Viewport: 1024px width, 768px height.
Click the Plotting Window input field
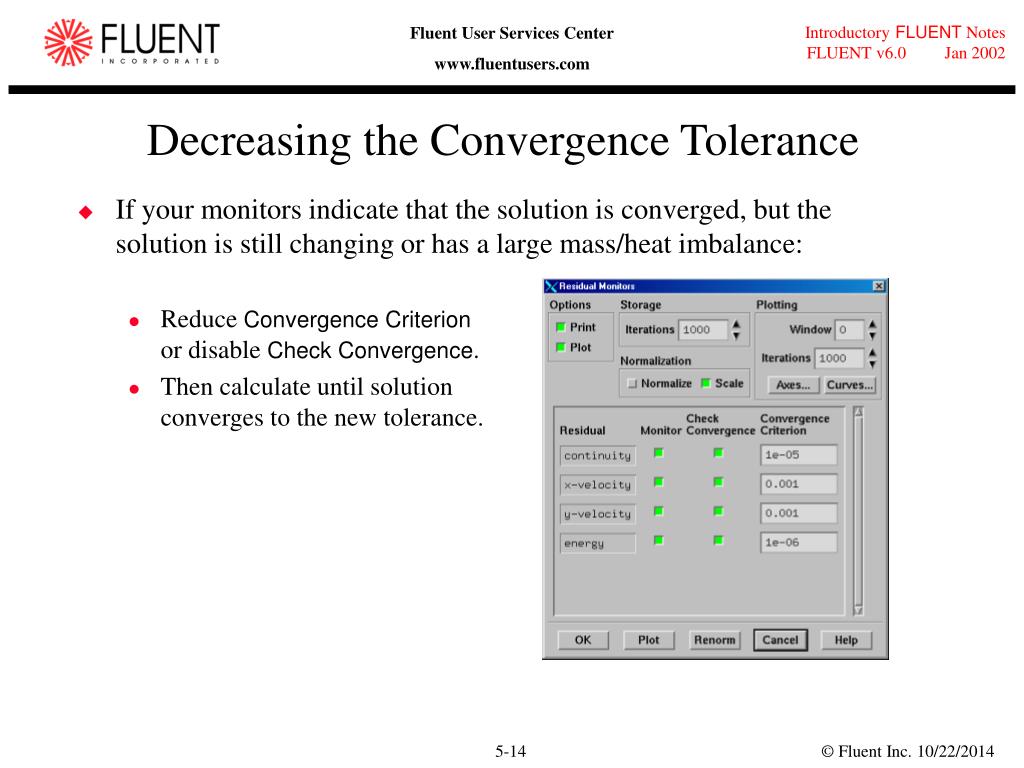coord(849,330)
